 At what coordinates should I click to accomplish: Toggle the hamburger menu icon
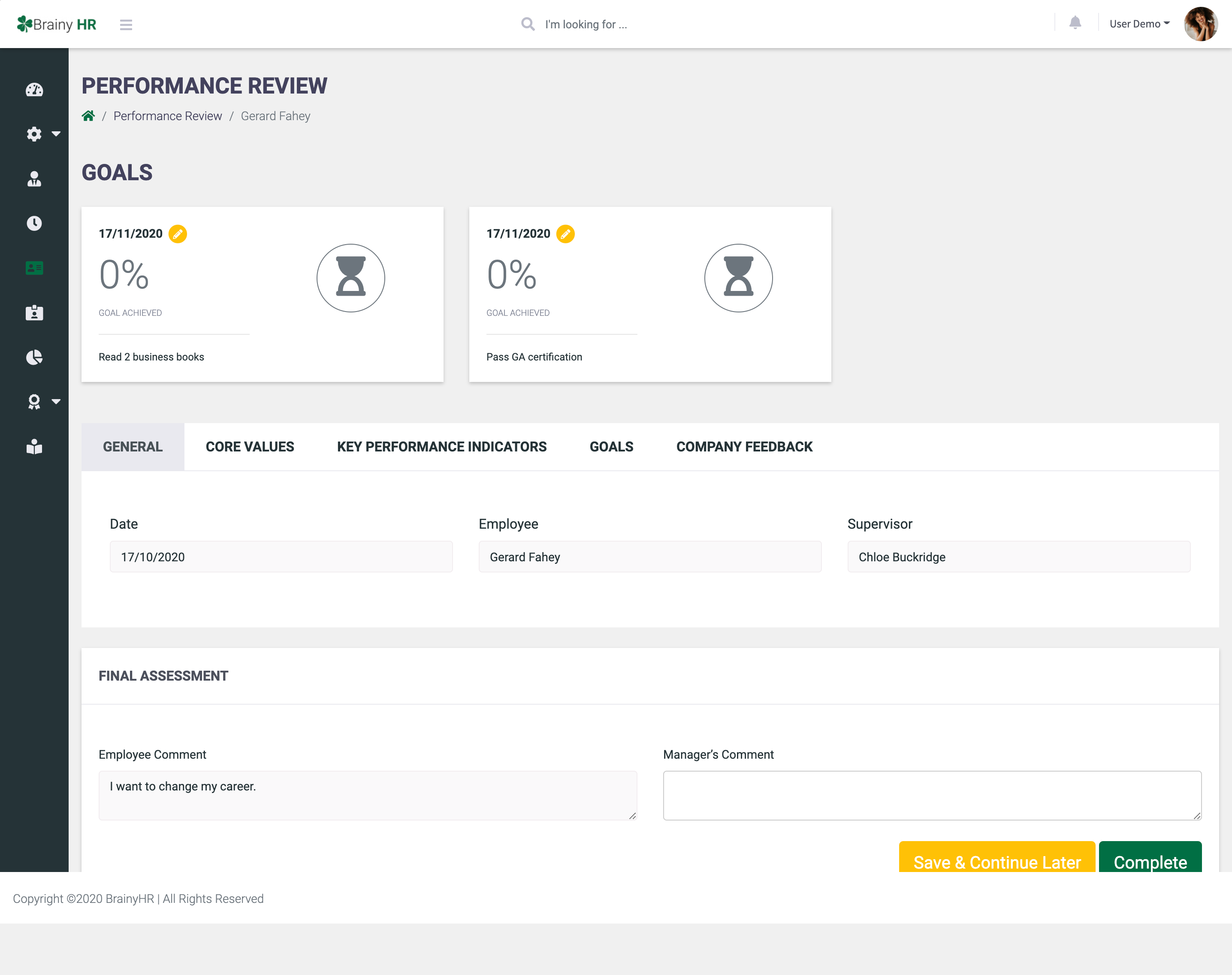pyautogui.click(x=126, y=24)
